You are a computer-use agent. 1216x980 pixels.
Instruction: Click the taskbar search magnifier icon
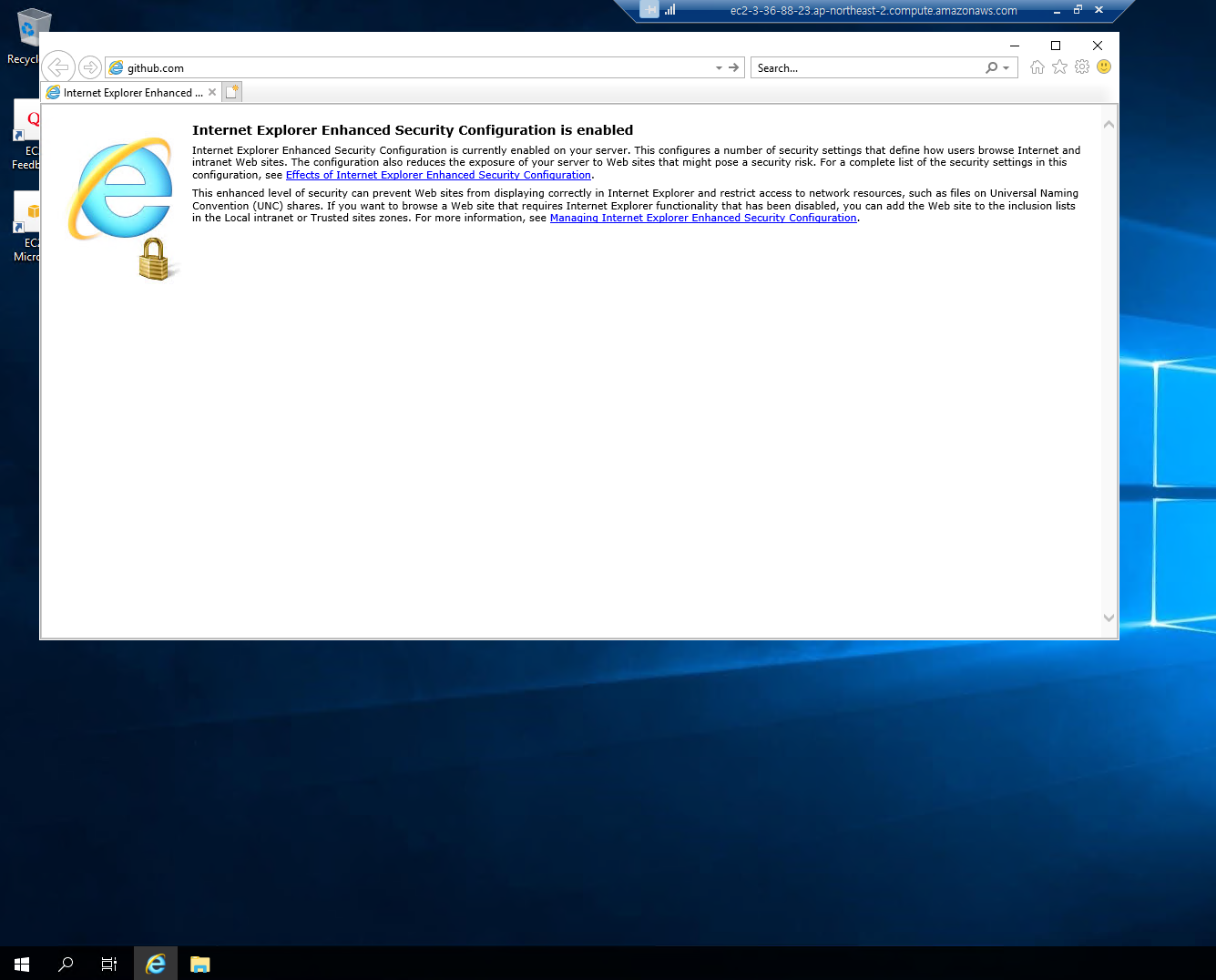coord(66,964)
